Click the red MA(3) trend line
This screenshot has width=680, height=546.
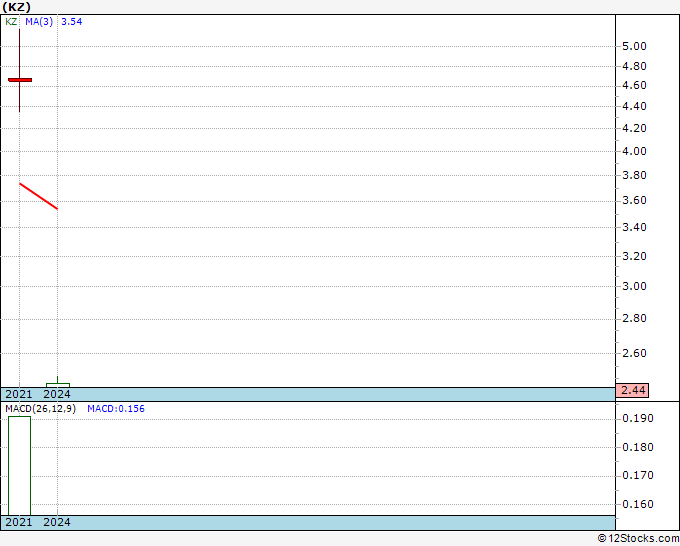[x=39, y=196]
